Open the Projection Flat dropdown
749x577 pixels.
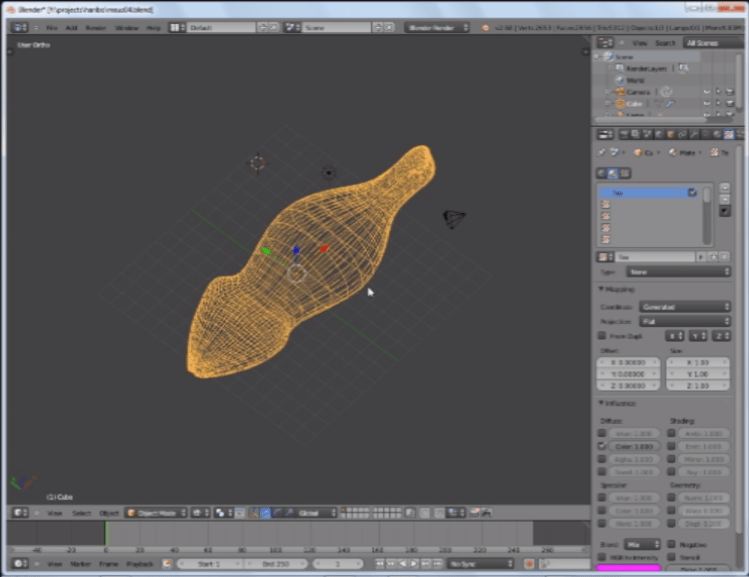[684, 321]
